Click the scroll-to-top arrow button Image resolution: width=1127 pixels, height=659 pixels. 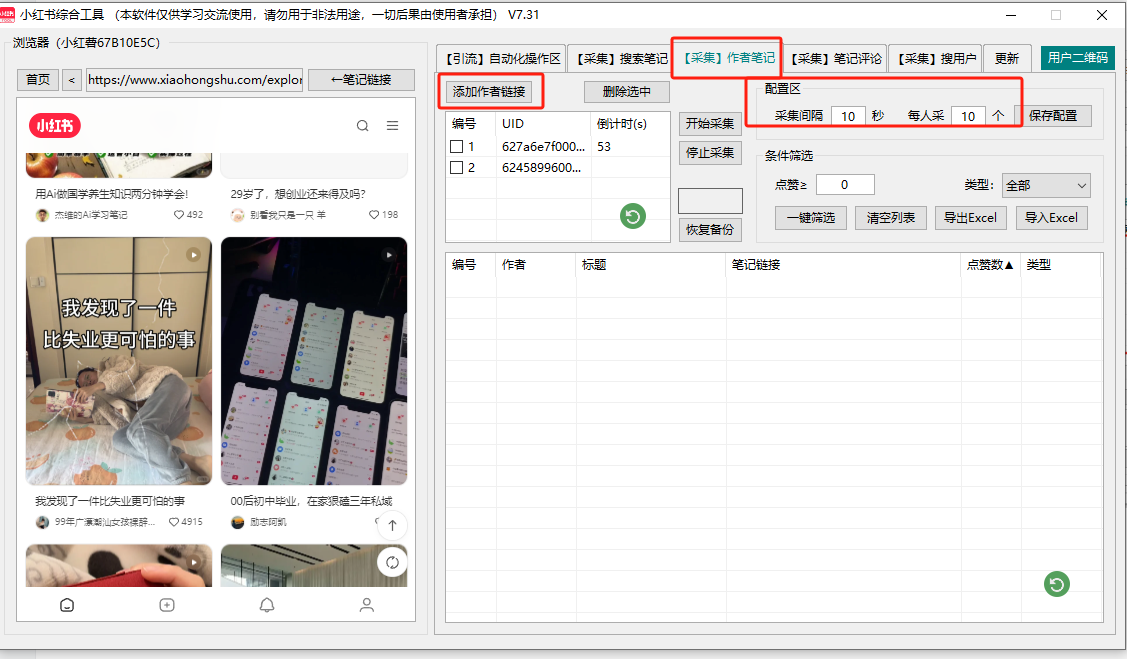click(x=392, y=525)
